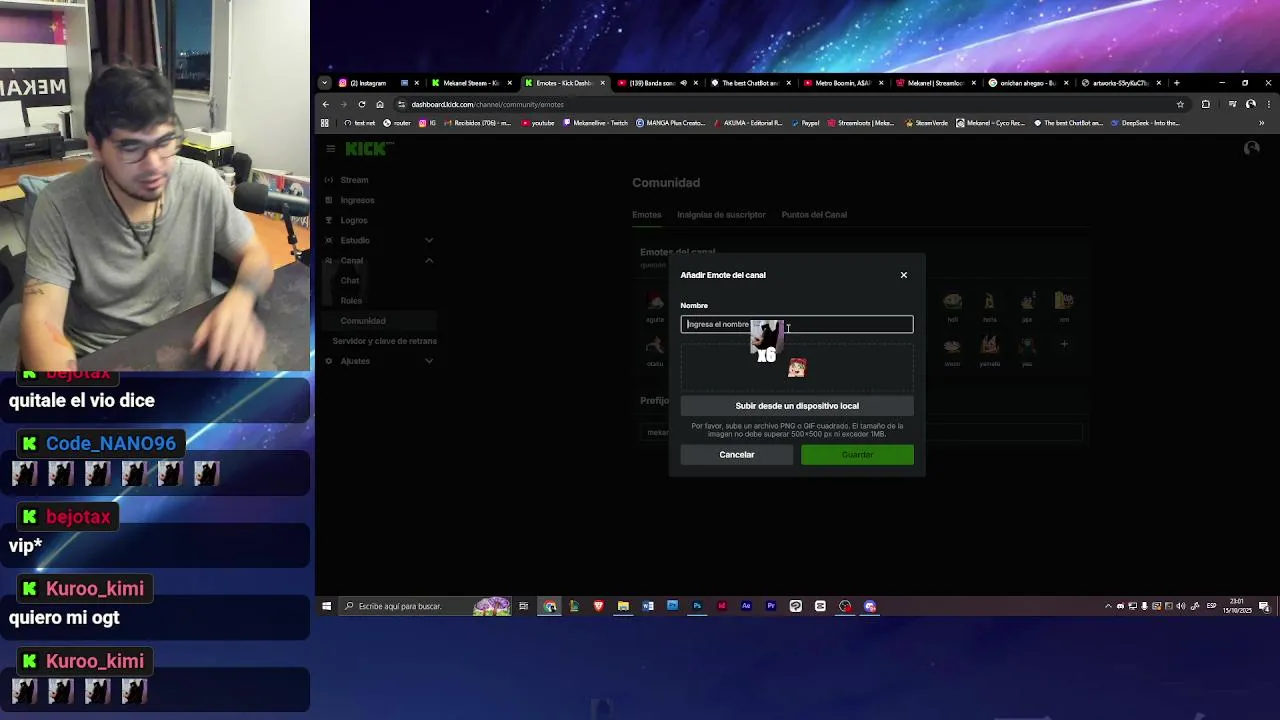Go back with browser back arrow
1280x720 pixels.
(x=325, y=104)
